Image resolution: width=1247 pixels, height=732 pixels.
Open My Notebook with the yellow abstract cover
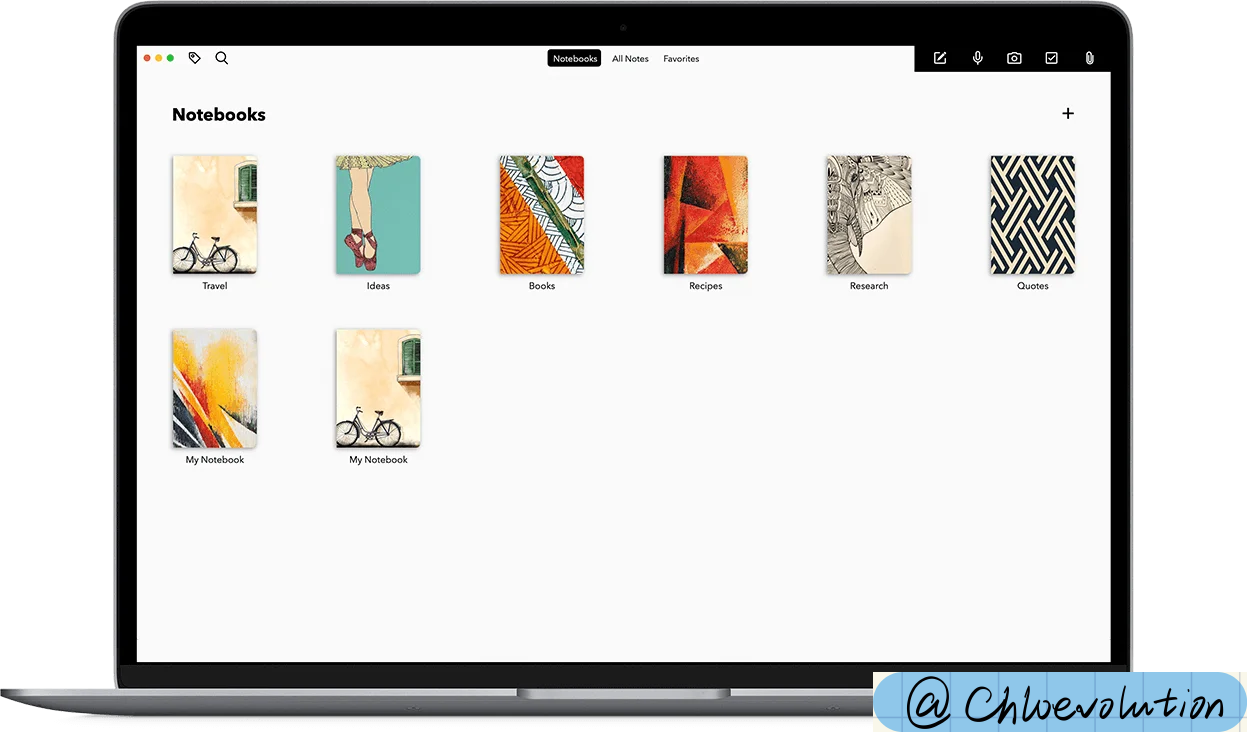coord(215,388)
